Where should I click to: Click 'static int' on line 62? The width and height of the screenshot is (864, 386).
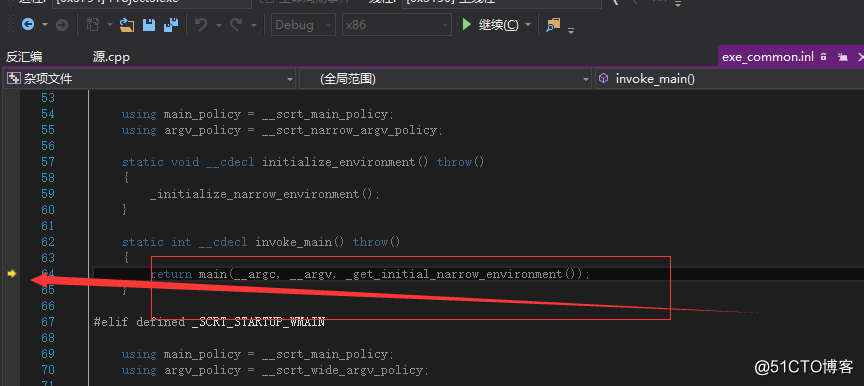tap(156, 242)
